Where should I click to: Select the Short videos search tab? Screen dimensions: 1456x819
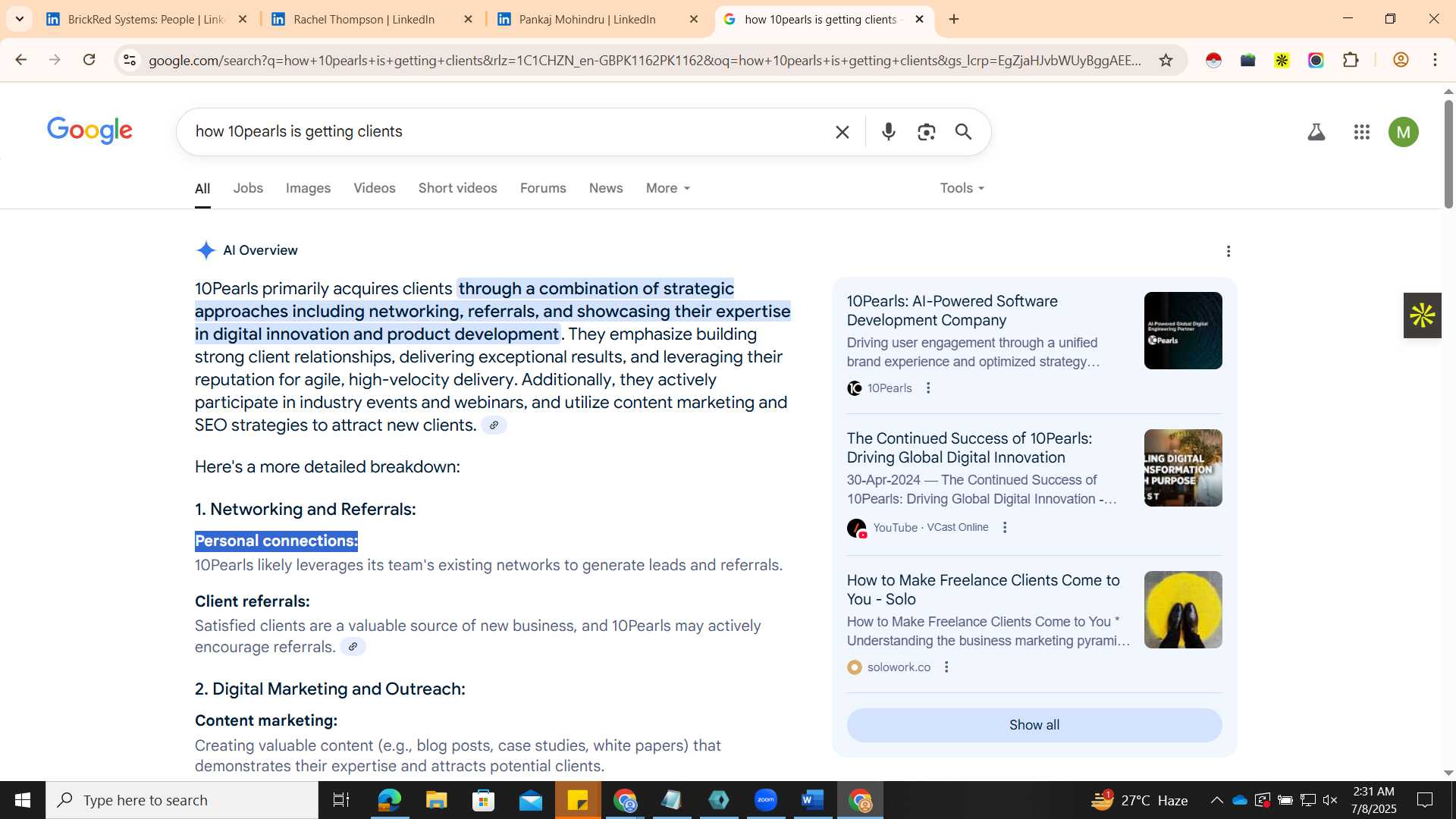458,188
